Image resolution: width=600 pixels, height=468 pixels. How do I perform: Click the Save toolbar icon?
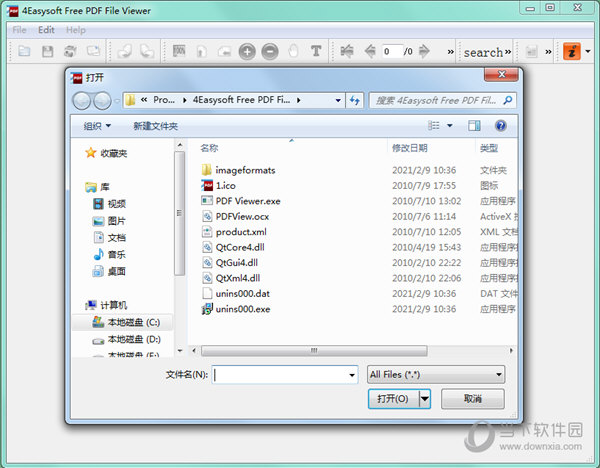click(x=47, y=51)
